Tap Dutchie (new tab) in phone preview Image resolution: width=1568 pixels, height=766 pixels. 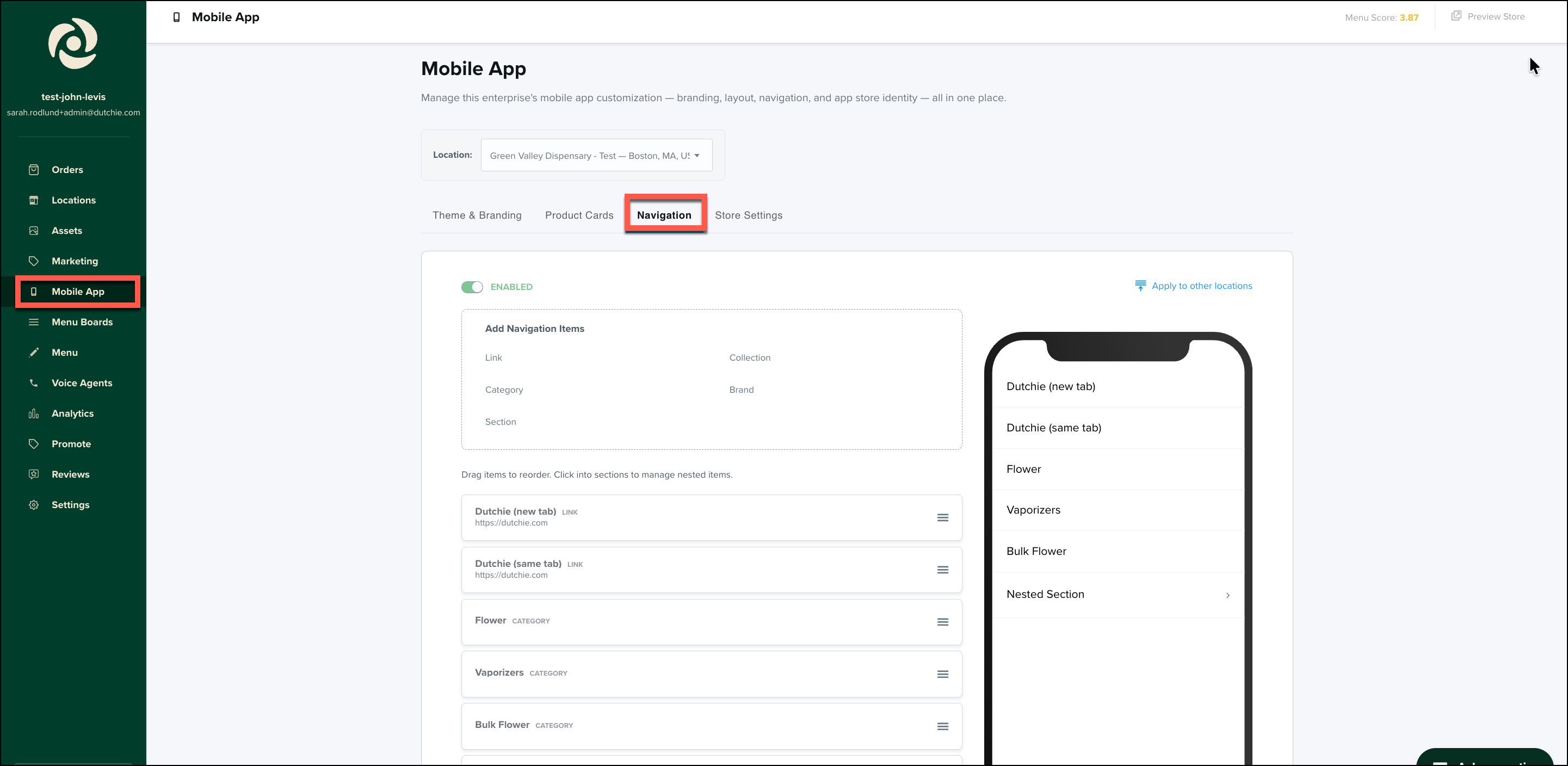(1118, 386)
